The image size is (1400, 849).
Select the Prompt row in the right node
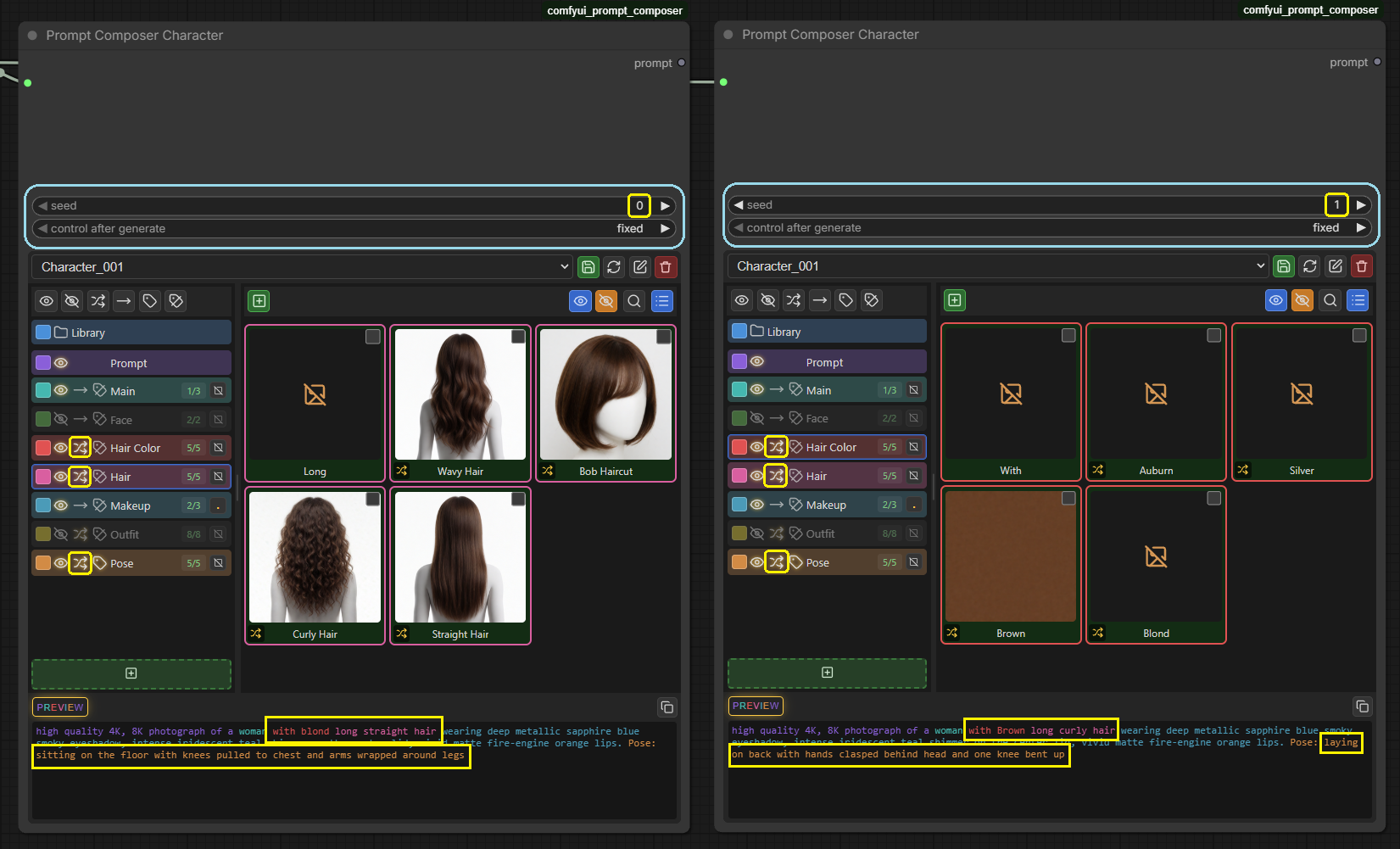point(827,362)
